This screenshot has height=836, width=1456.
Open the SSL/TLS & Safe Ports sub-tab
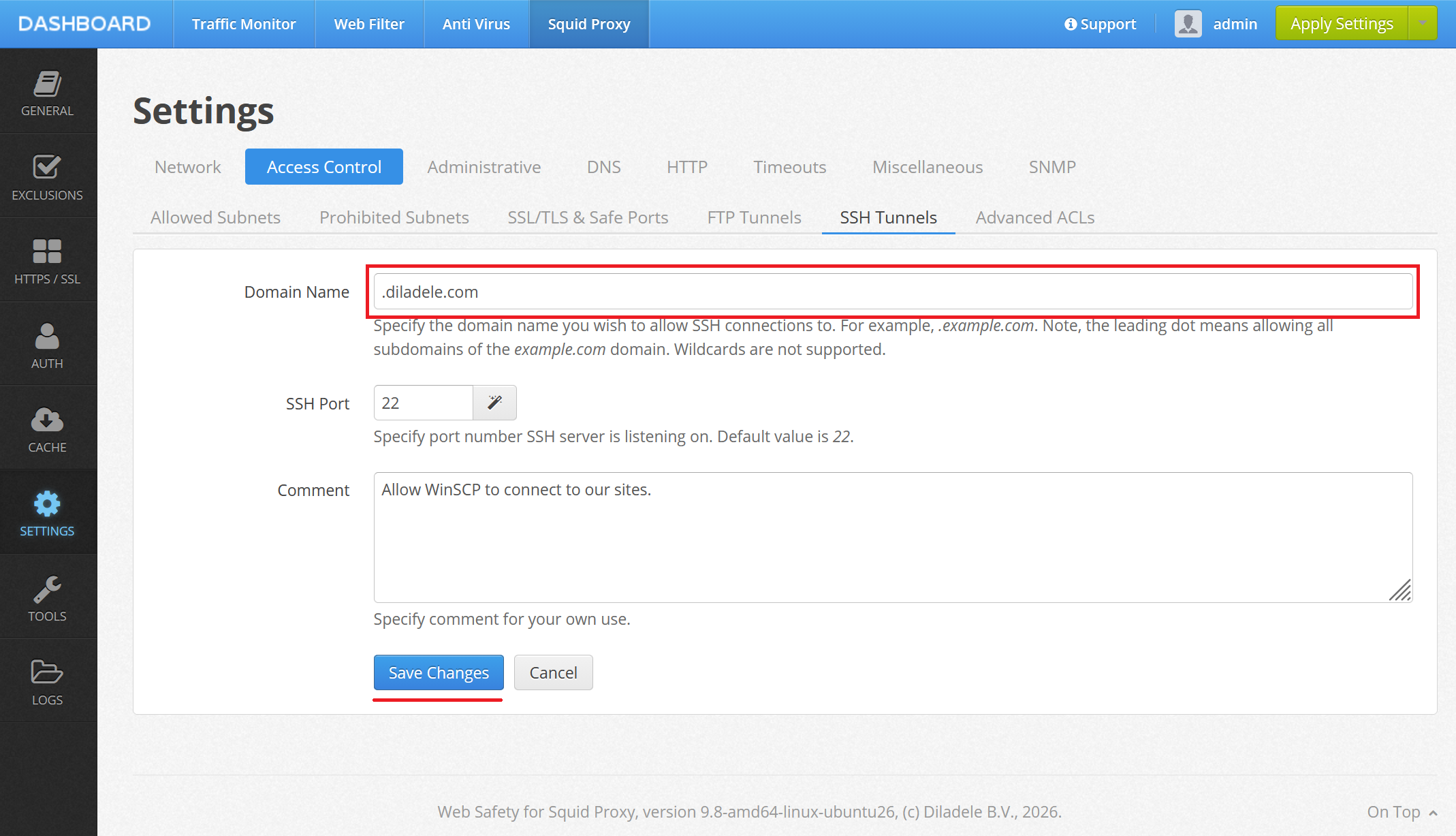pyautogui.click(x=588, y=217)
